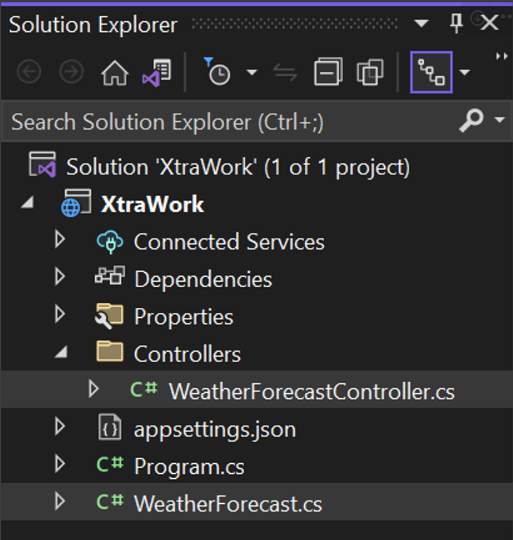The image size is (513, 540).
Task: Click the Solution 'XtraWork' icon
Action: pyautogui.click(x=42, y=165)
